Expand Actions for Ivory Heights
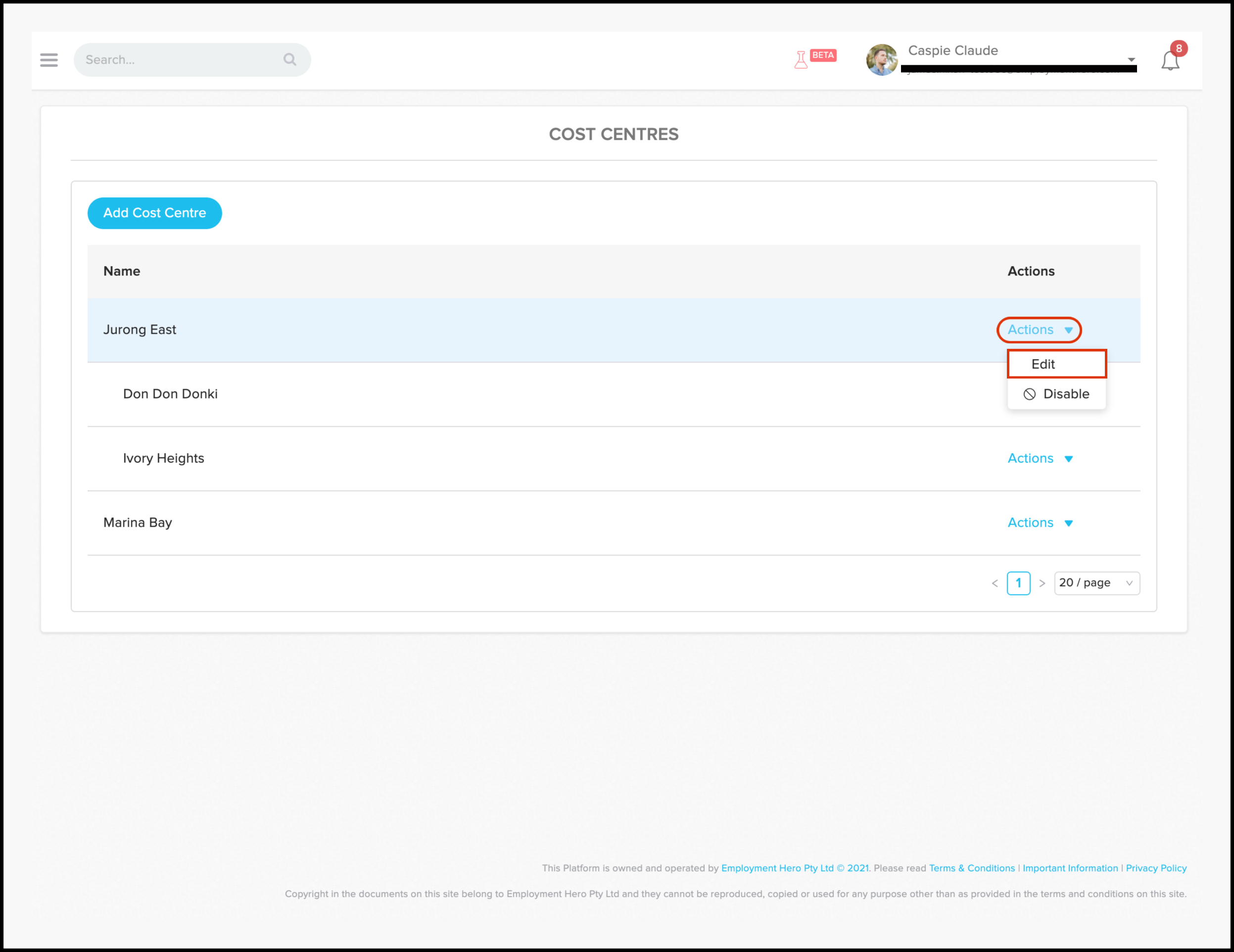 [1040, 458]
